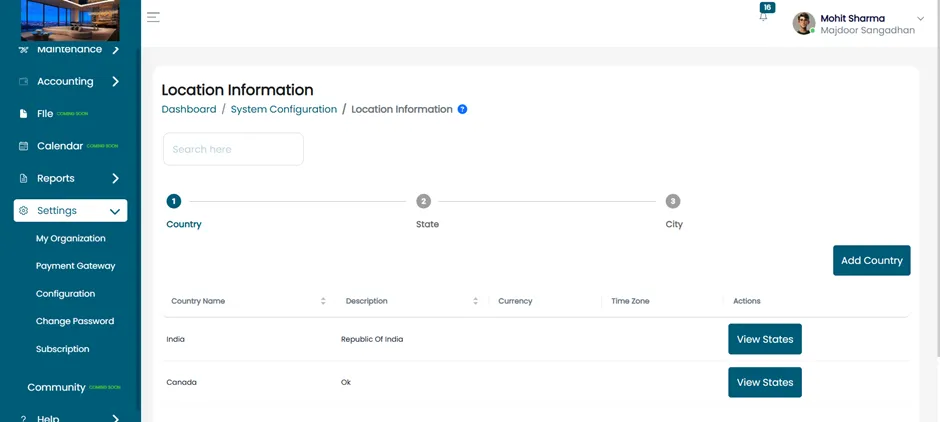Expand the Help menu chevron

116,418
